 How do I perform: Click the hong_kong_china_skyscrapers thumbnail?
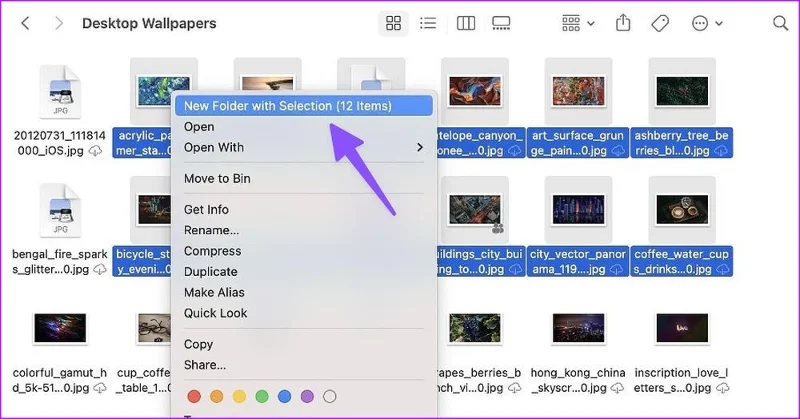point(578,328)
